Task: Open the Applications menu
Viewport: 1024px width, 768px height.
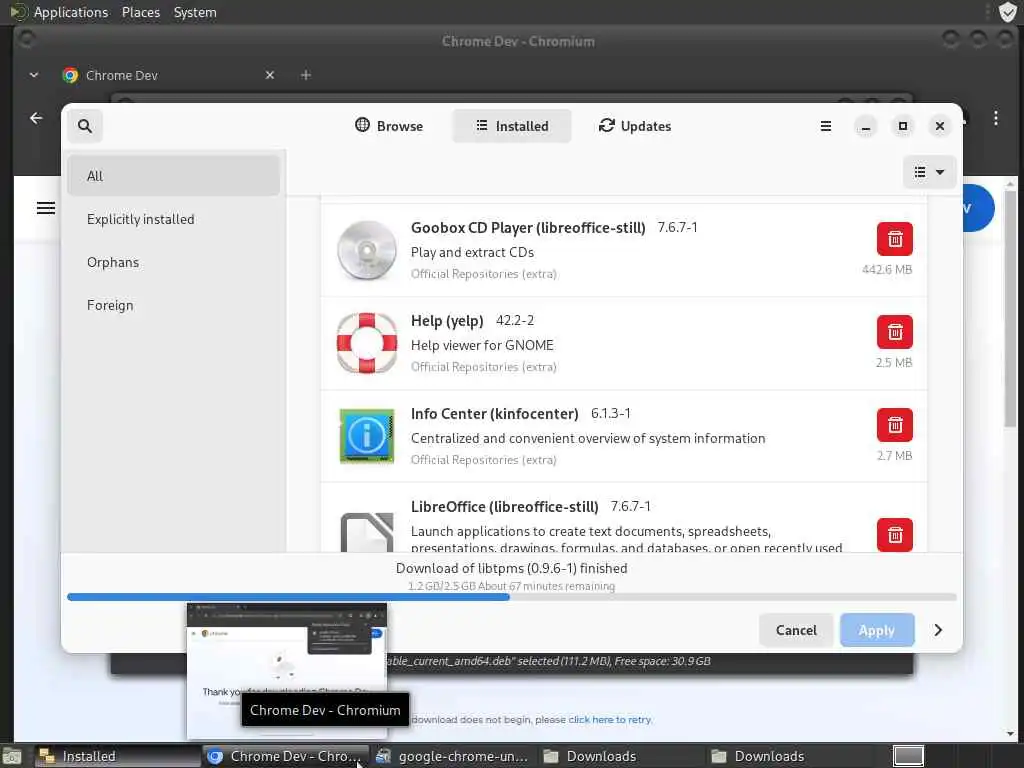Action: click(x=71, y=12)
